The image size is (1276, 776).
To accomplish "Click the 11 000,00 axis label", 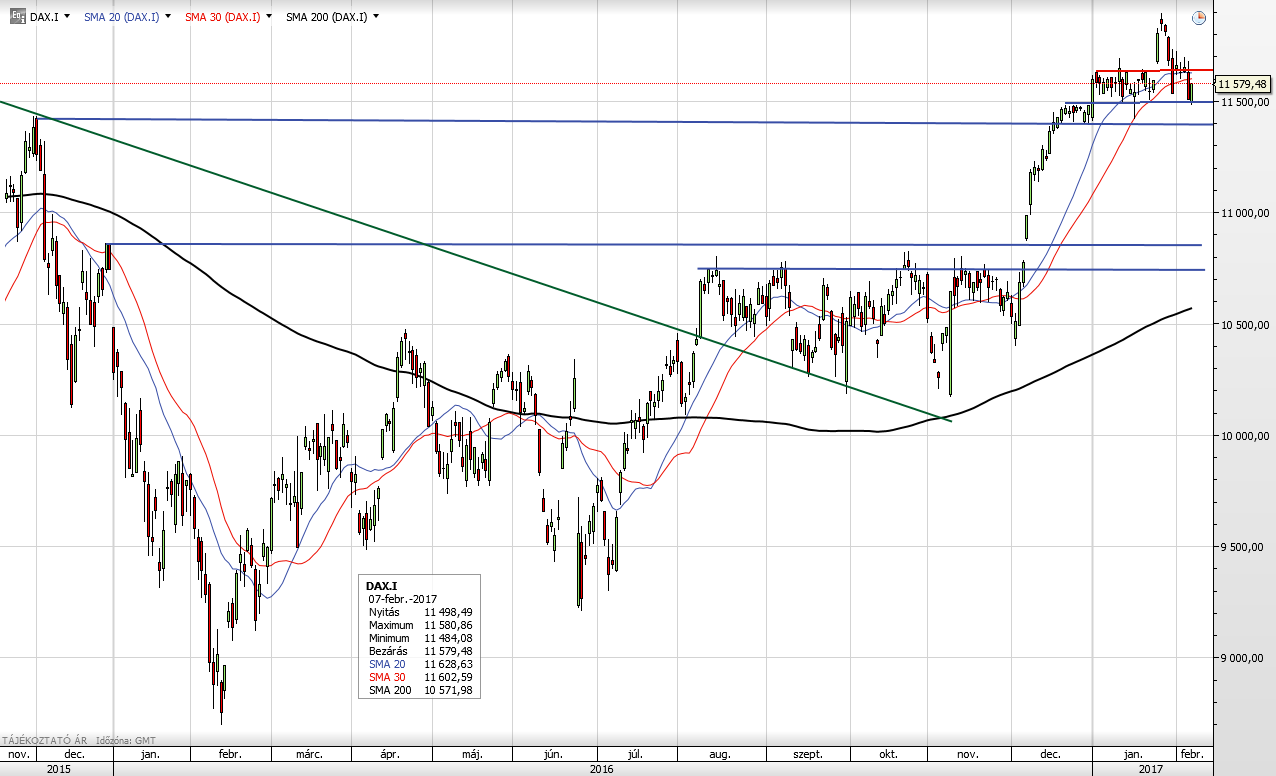I will (x=1244, y=213).
